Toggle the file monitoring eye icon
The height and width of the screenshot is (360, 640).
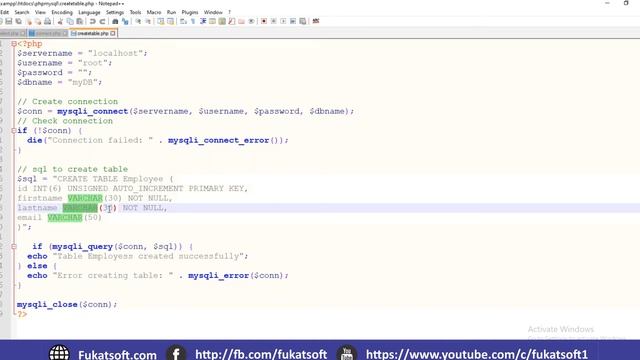pos(251,21)
